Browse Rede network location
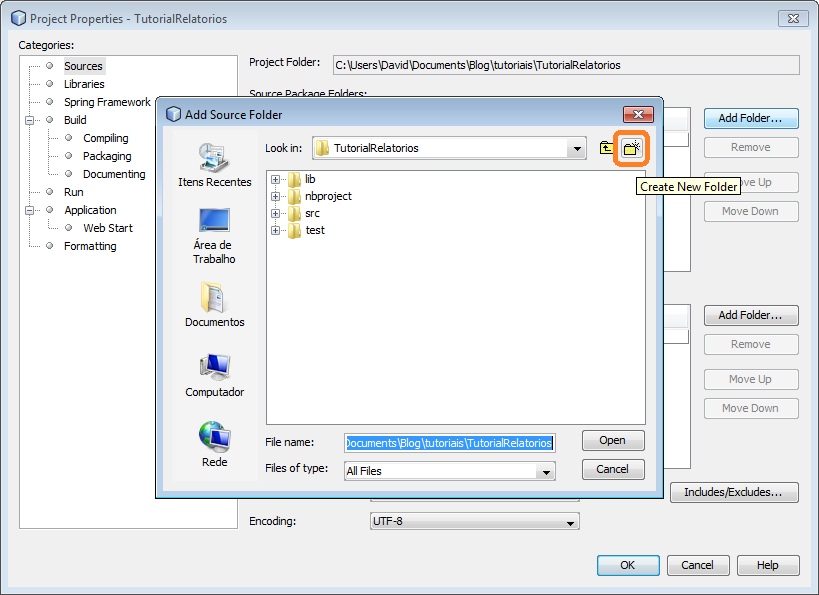The height and width of the screenshot is (595, 819). (214, 445)
